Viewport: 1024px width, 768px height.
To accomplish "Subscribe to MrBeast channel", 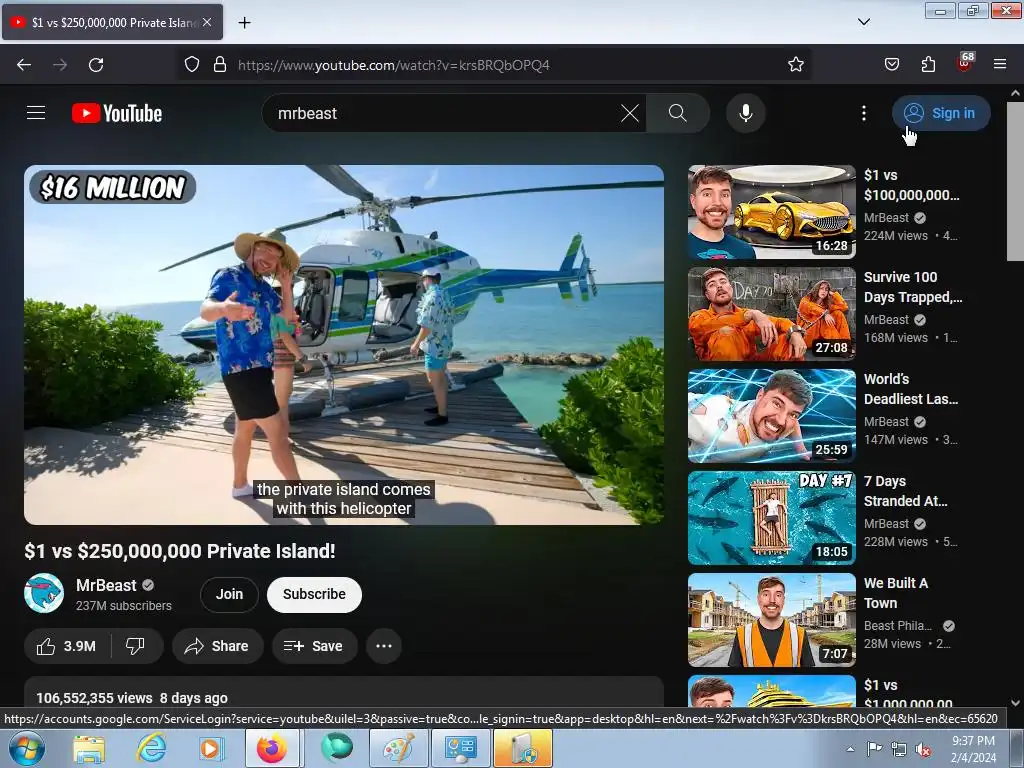I will click(314, 594).
